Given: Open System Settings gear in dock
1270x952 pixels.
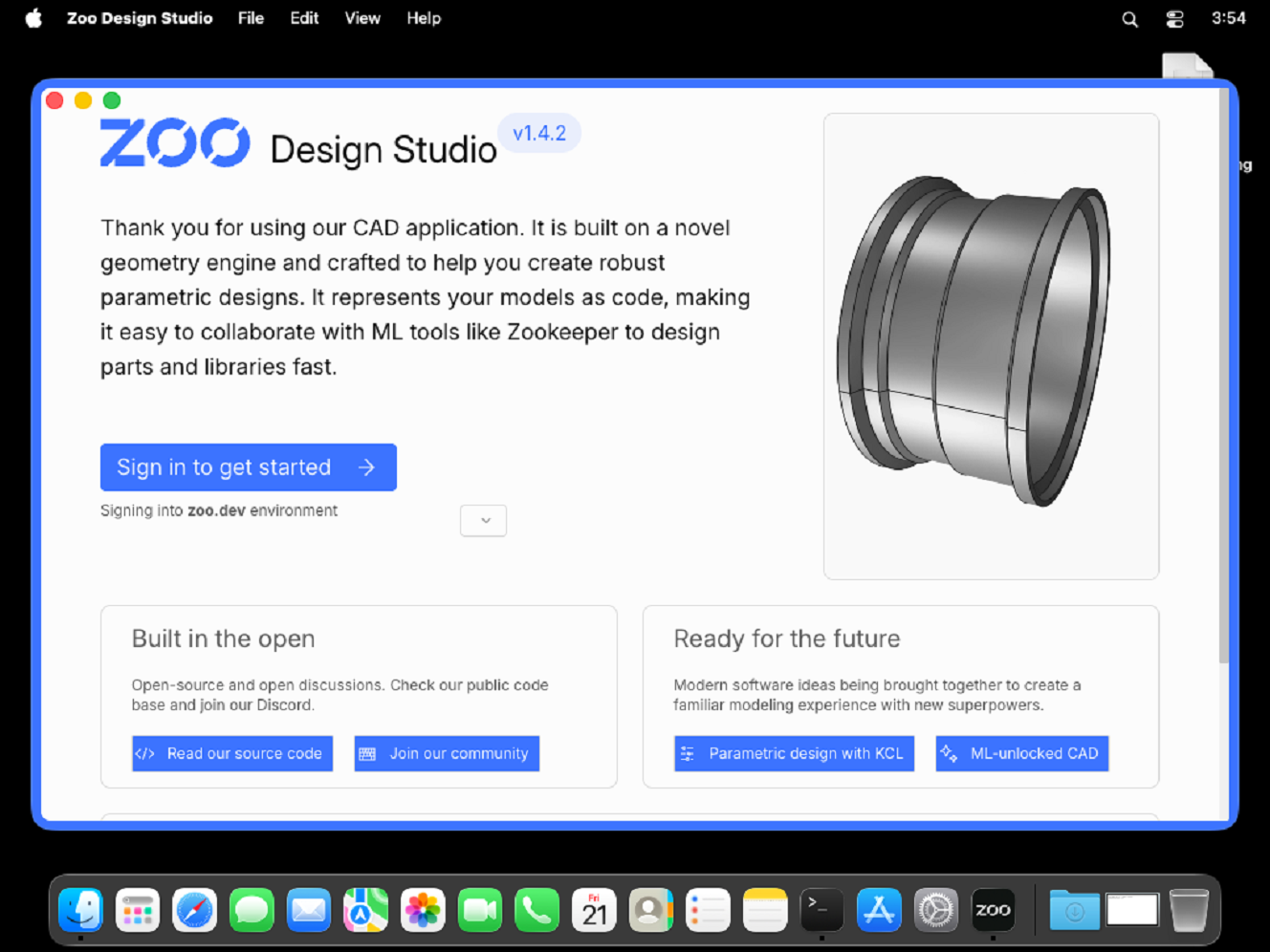Looking at the screenshot, I should [x=936, y=910].
